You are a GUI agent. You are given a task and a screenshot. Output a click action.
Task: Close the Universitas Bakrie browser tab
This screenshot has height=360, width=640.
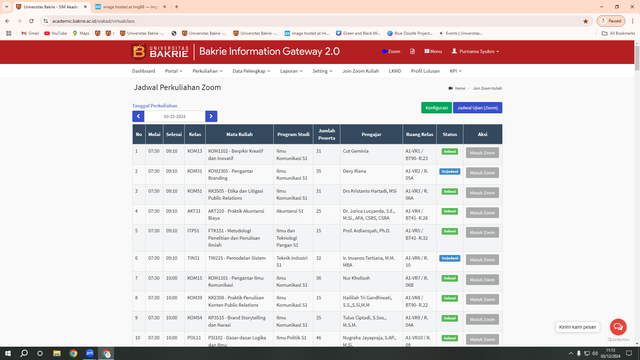tap(85, 7)
